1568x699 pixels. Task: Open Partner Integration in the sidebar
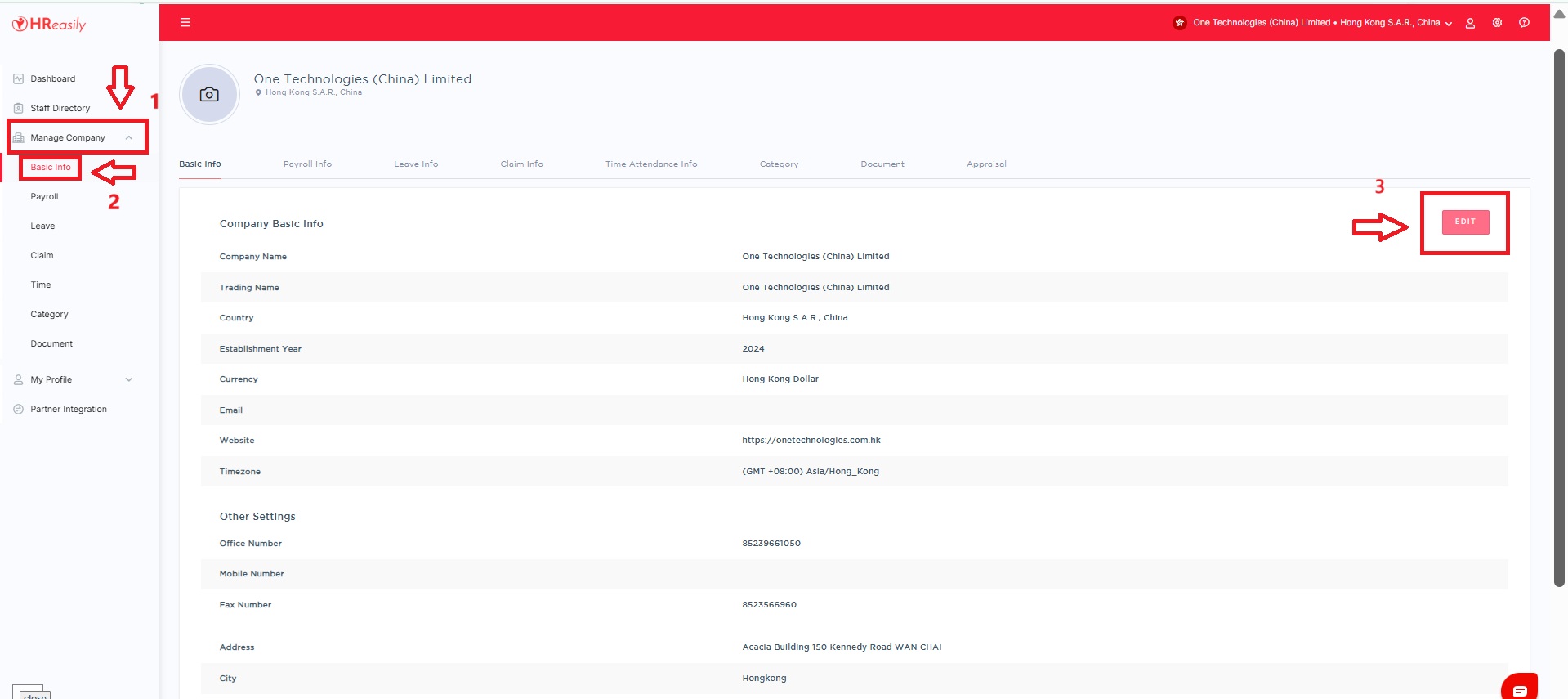click(69, 409)
